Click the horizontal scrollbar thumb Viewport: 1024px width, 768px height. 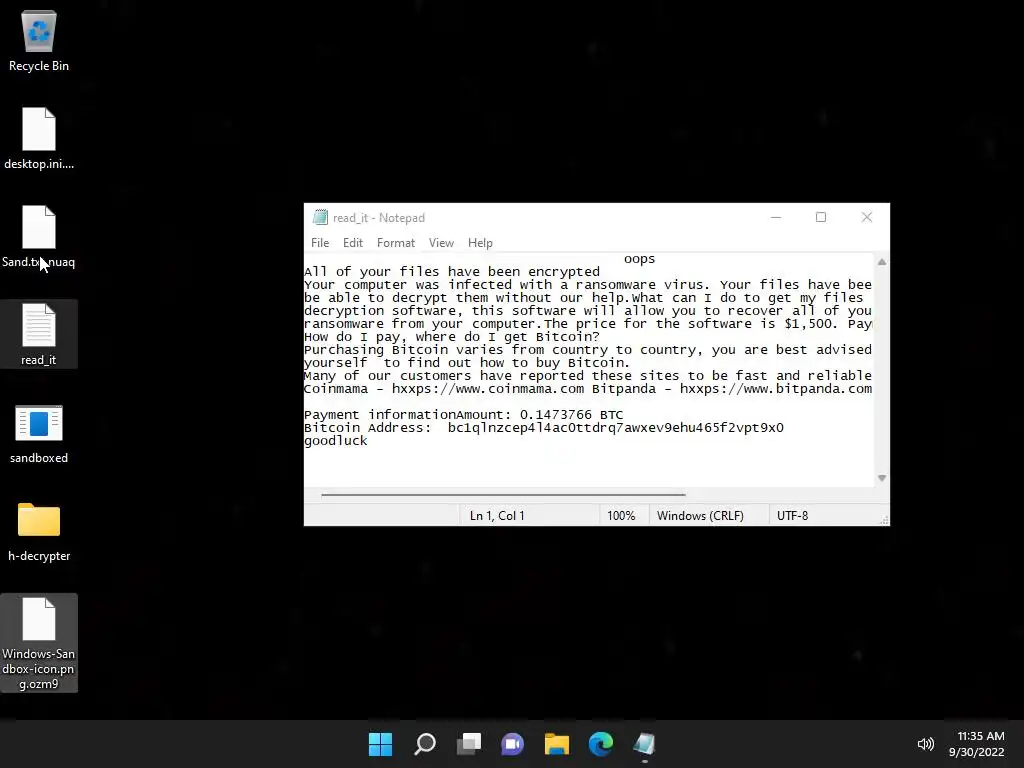coord(503,495)
